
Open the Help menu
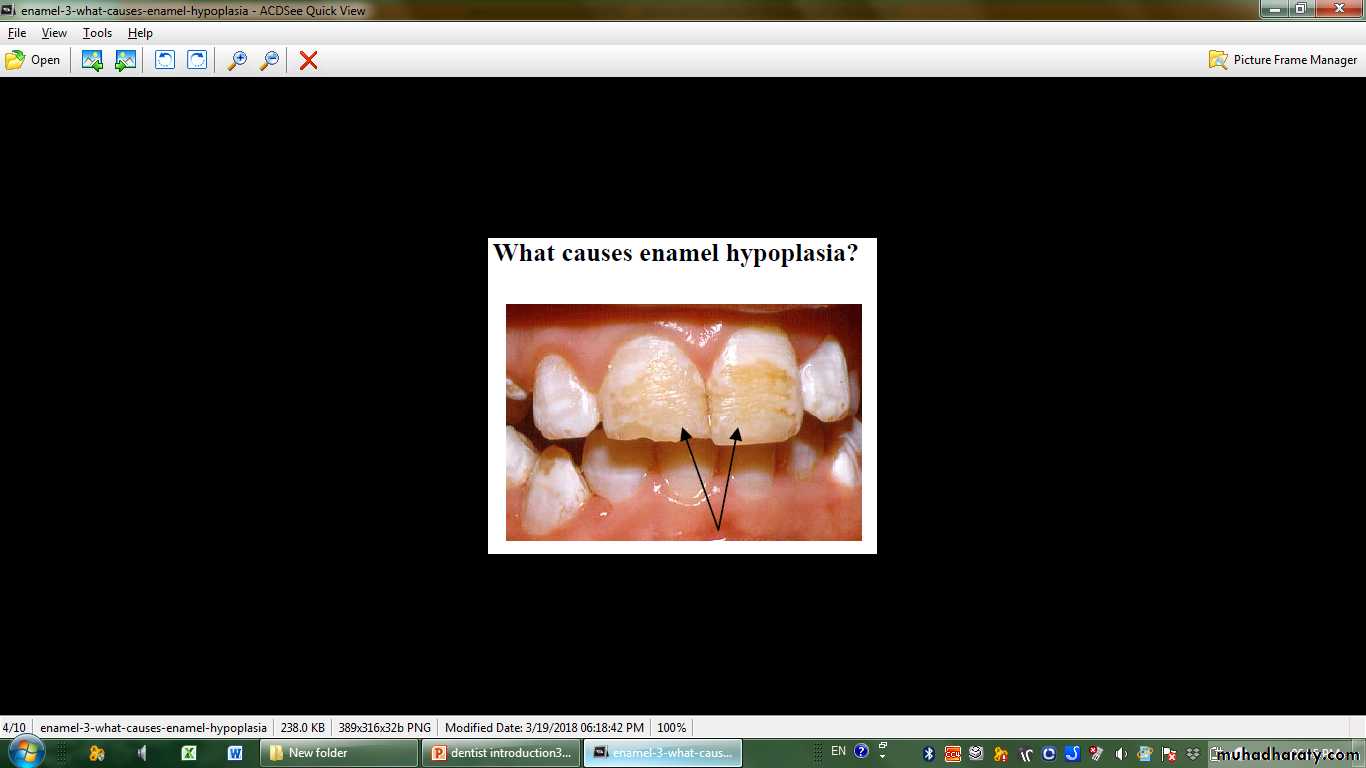(x=140, y=33)
